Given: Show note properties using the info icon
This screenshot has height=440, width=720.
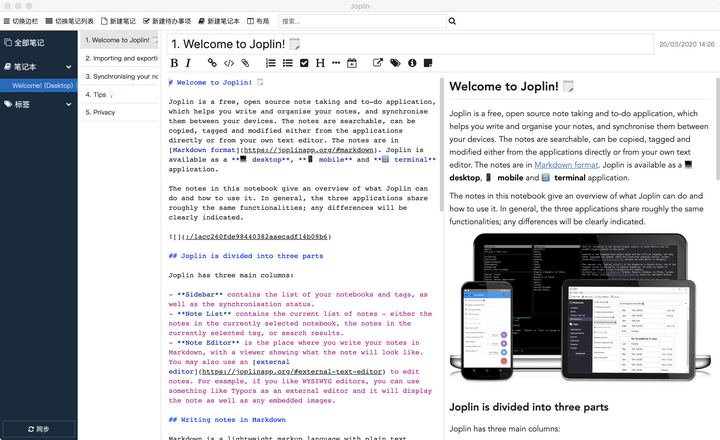Looking at the screenshot, I should [x=412, y=63].
